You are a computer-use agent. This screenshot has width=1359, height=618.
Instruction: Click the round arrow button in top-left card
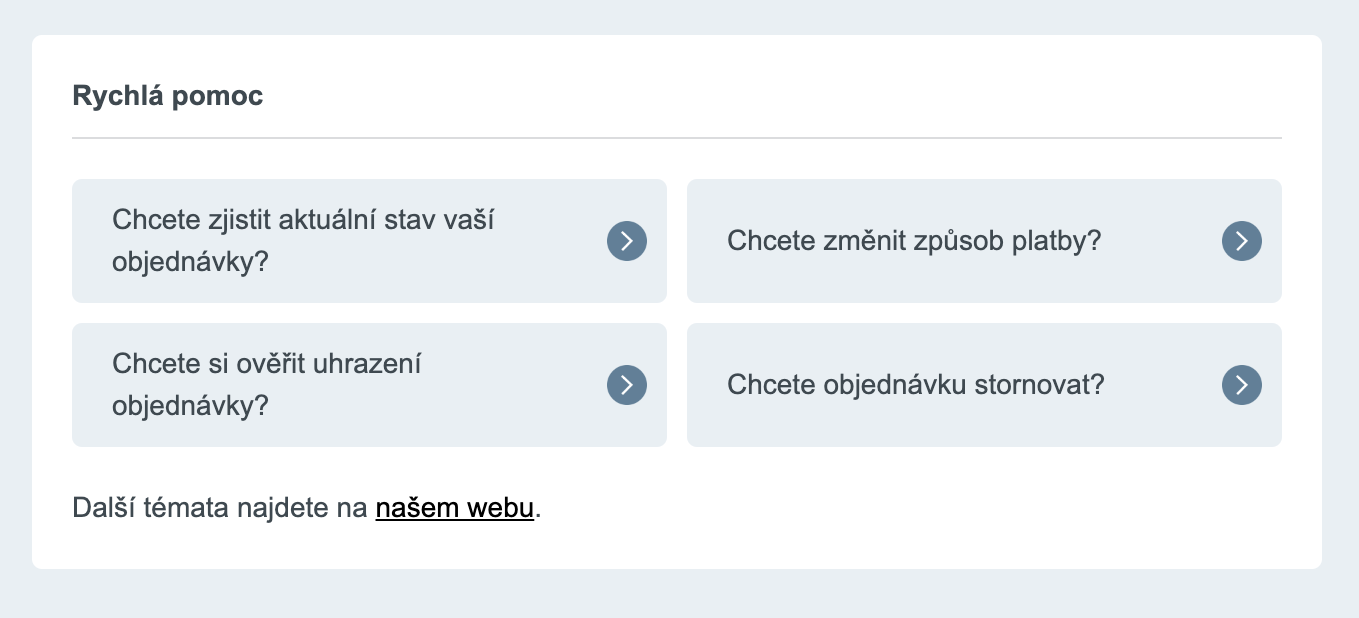(x=626, y=241)
